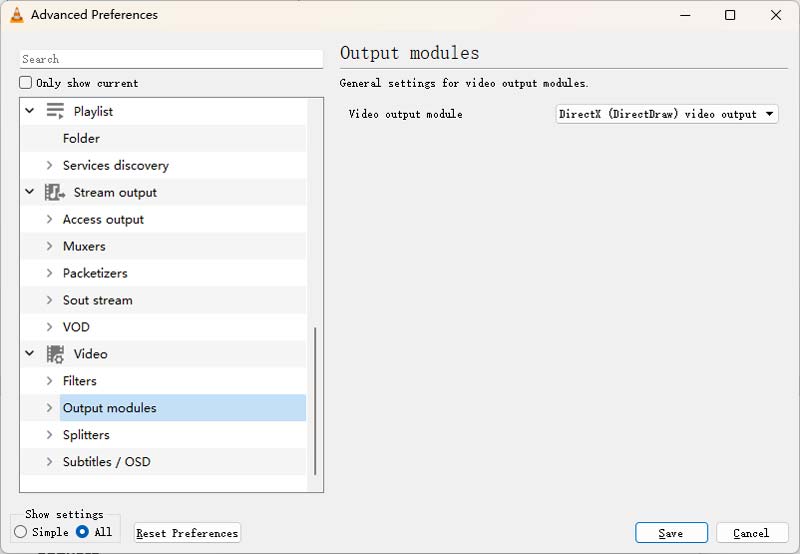This screenshot has height=554, width=800.
Task: Expand the Filters node
Action: tap(49, 381)
